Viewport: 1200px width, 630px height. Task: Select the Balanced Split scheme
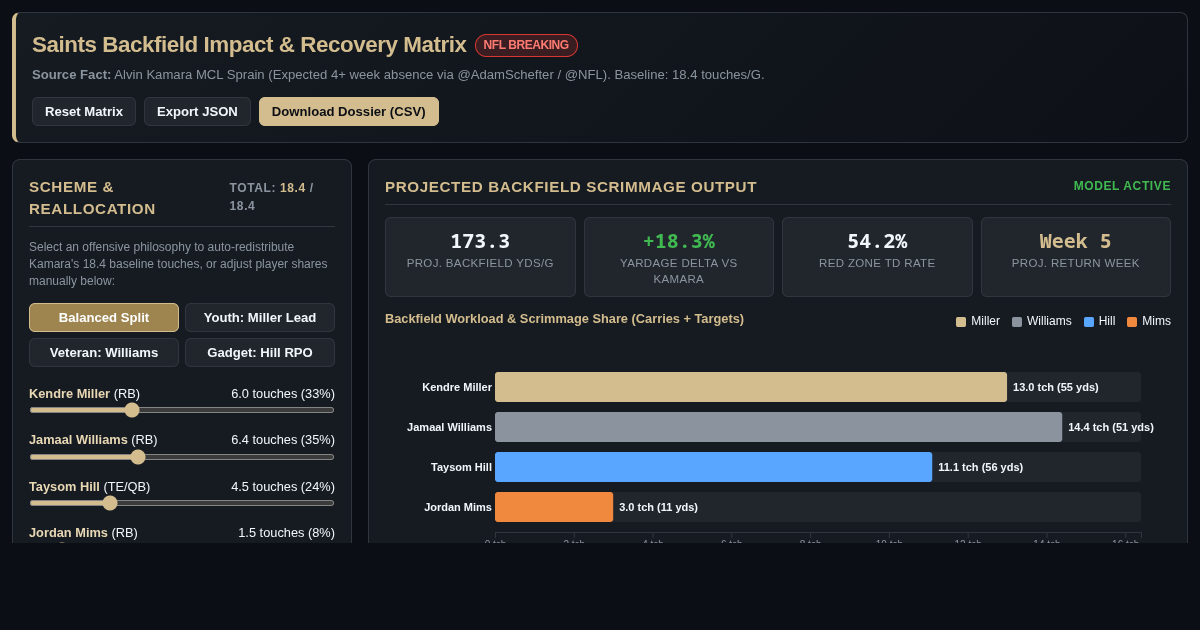pyautogui.click(x=104, y=317)
